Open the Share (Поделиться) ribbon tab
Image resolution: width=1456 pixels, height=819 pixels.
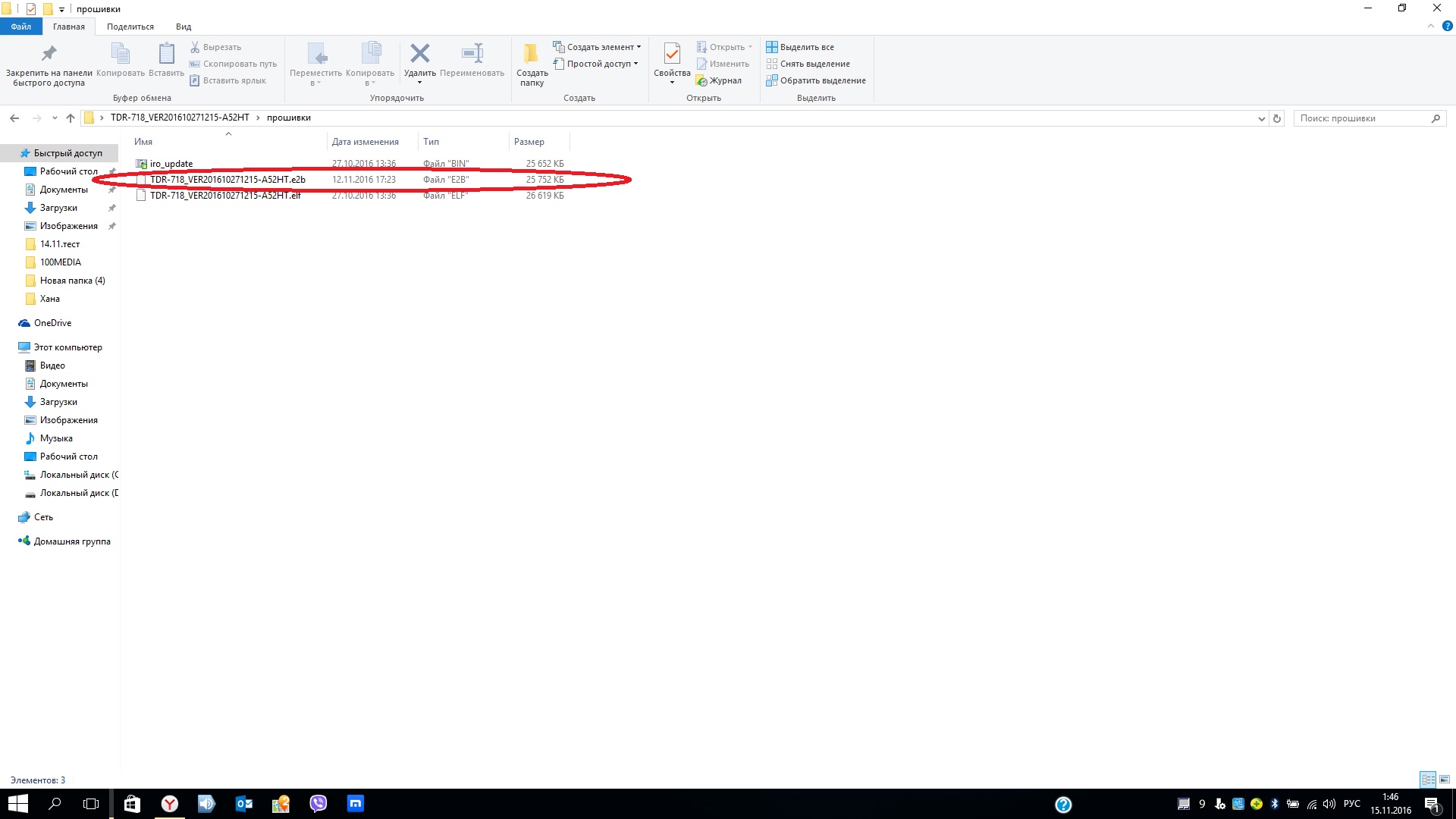pos(130,27)
